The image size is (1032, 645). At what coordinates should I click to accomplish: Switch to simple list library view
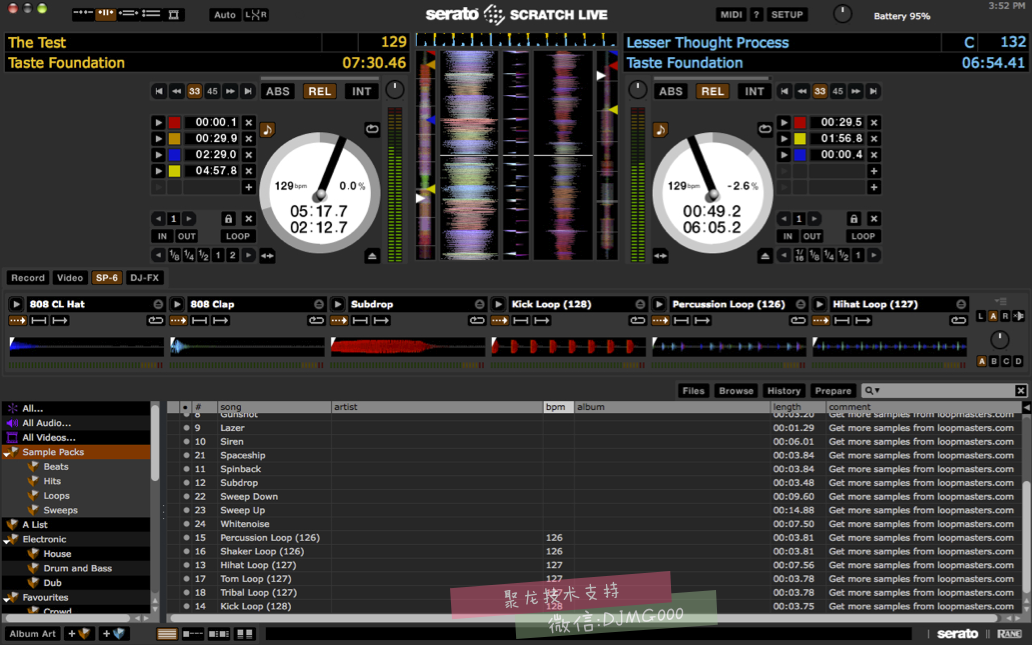point(167,634)
